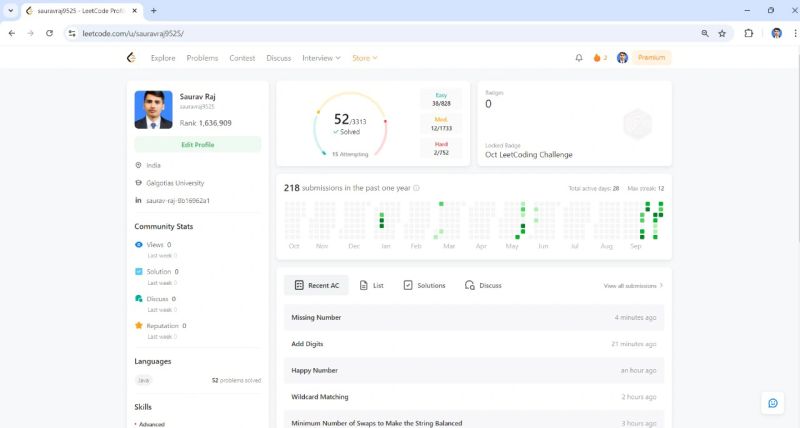
Task: Click the Total active days: 28 text
Action: [594, 188]
